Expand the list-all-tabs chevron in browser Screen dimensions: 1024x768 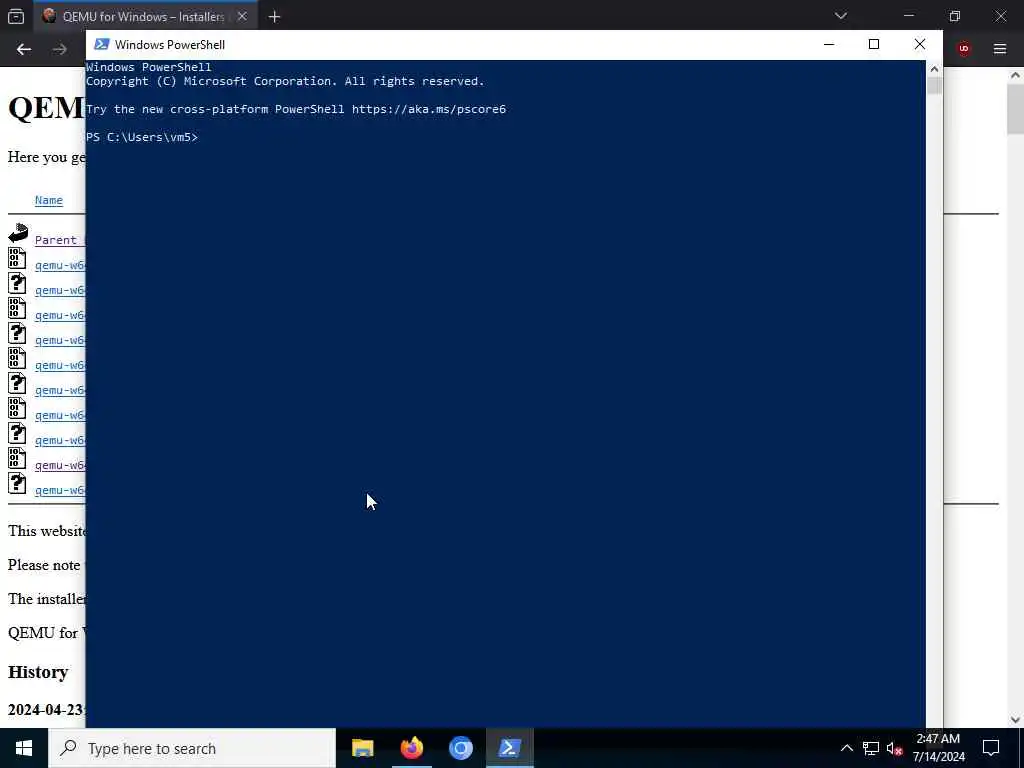click(840, 16)
